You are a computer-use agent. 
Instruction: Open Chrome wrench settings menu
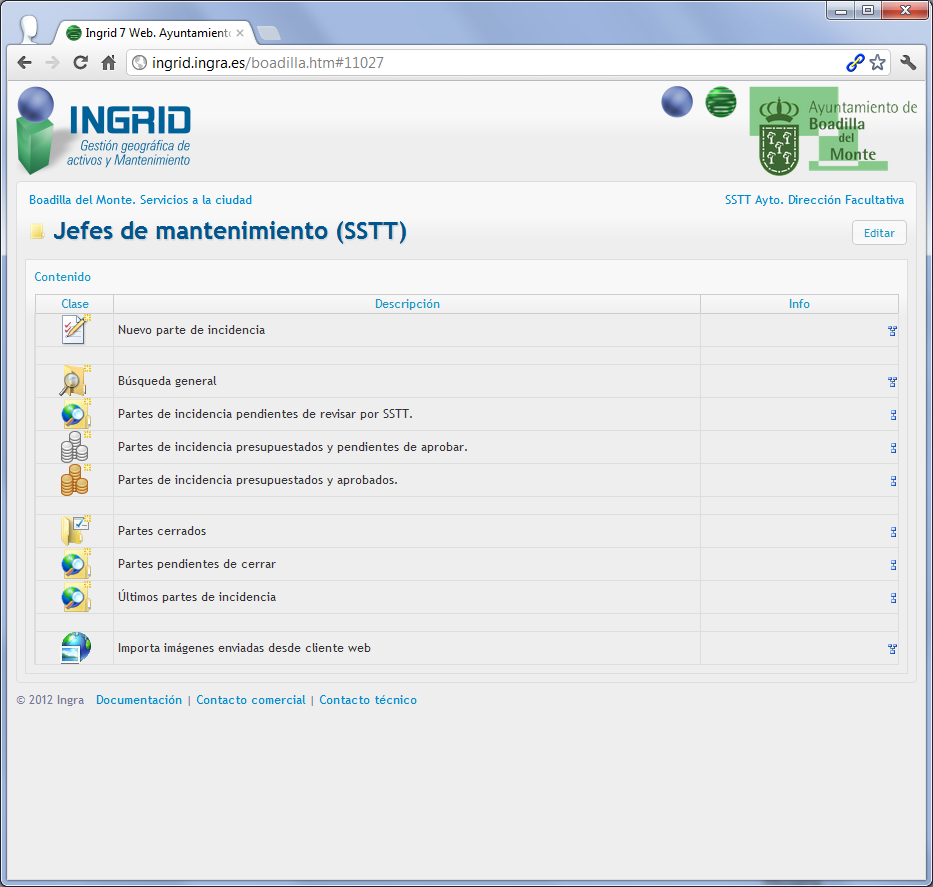[908, 63]
